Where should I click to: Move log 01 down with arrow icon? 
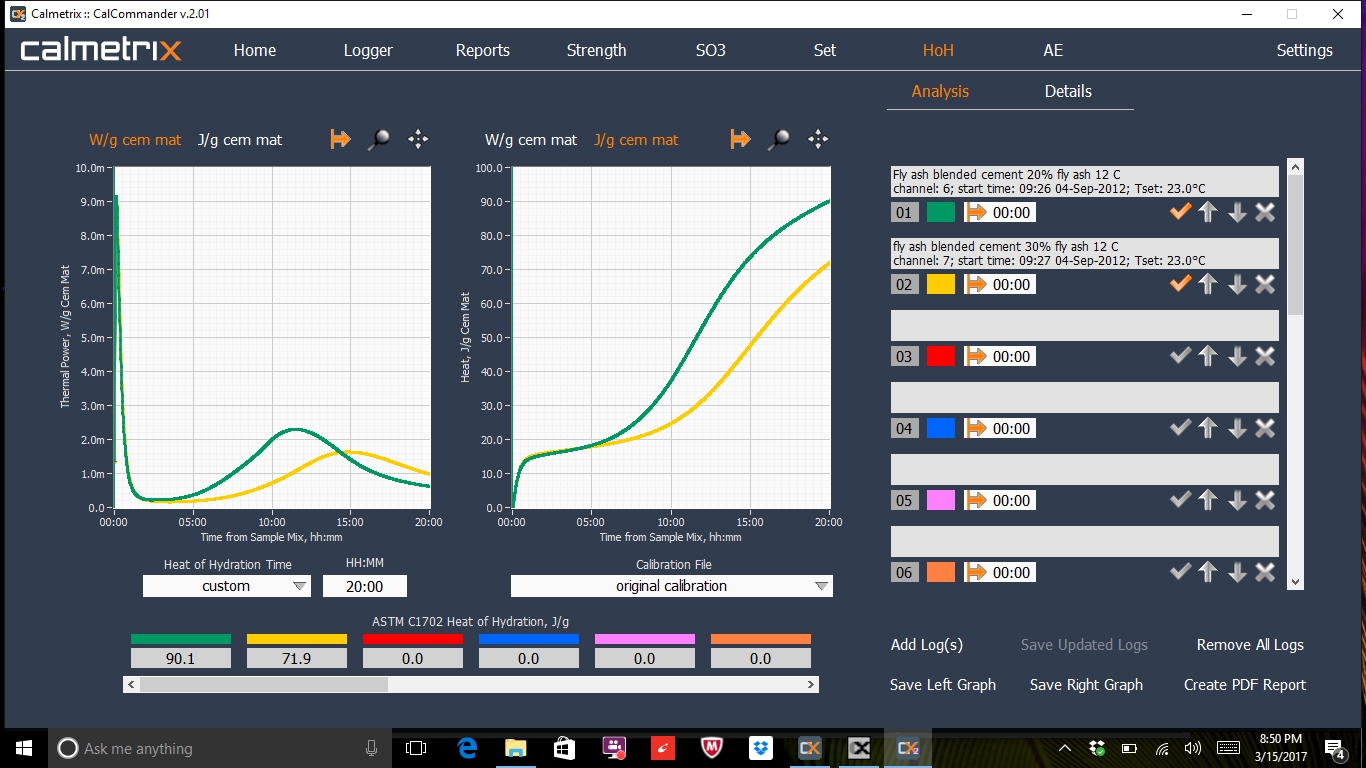1237,212
